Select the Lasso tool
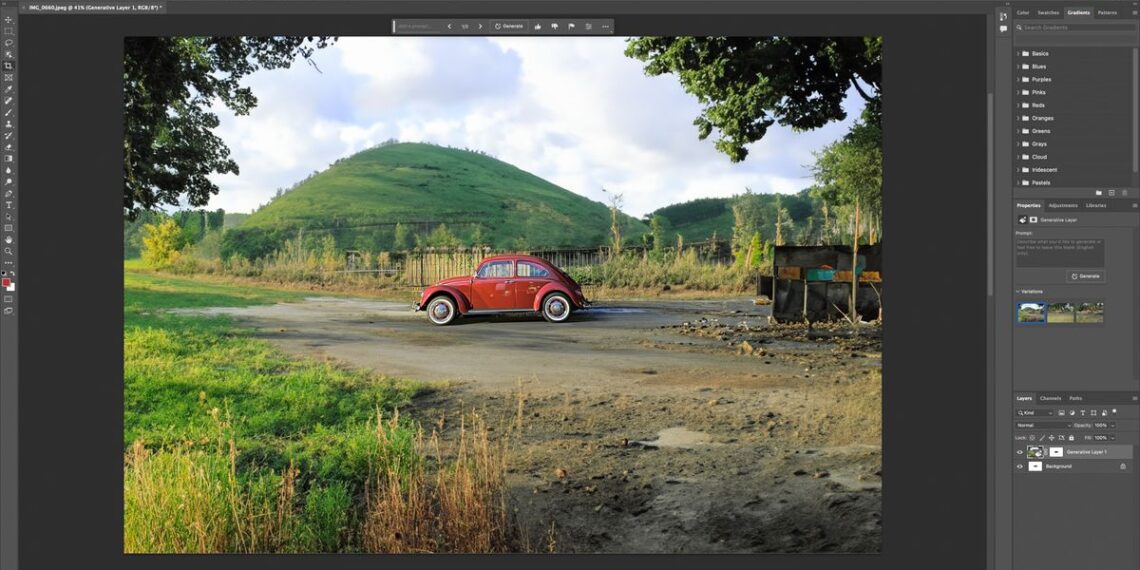Image resolution: width=1140 pixels, height=570 pixels. (9, 42)
